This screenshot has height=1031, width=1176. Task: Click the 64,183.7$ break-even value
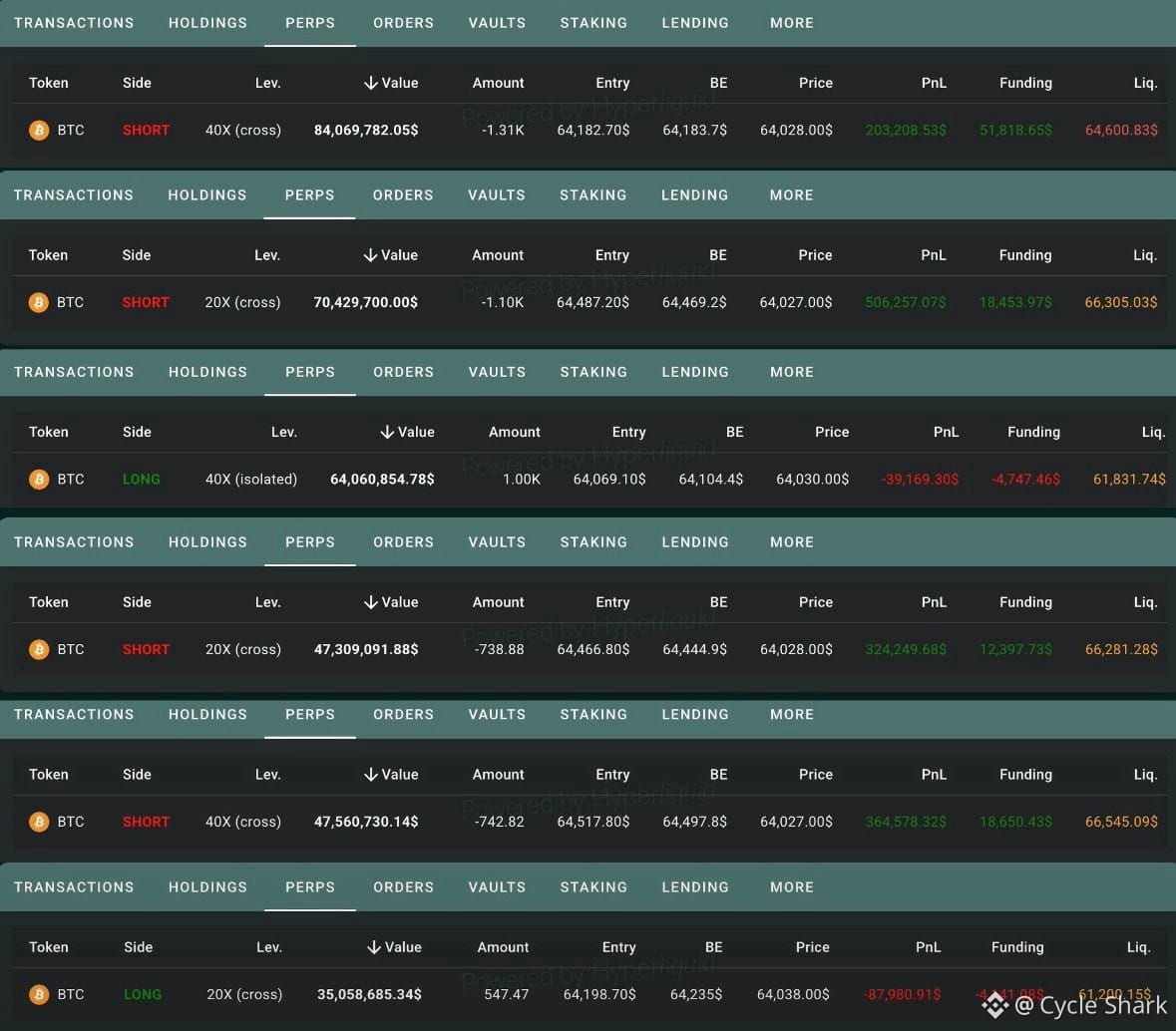coord(694,131)
